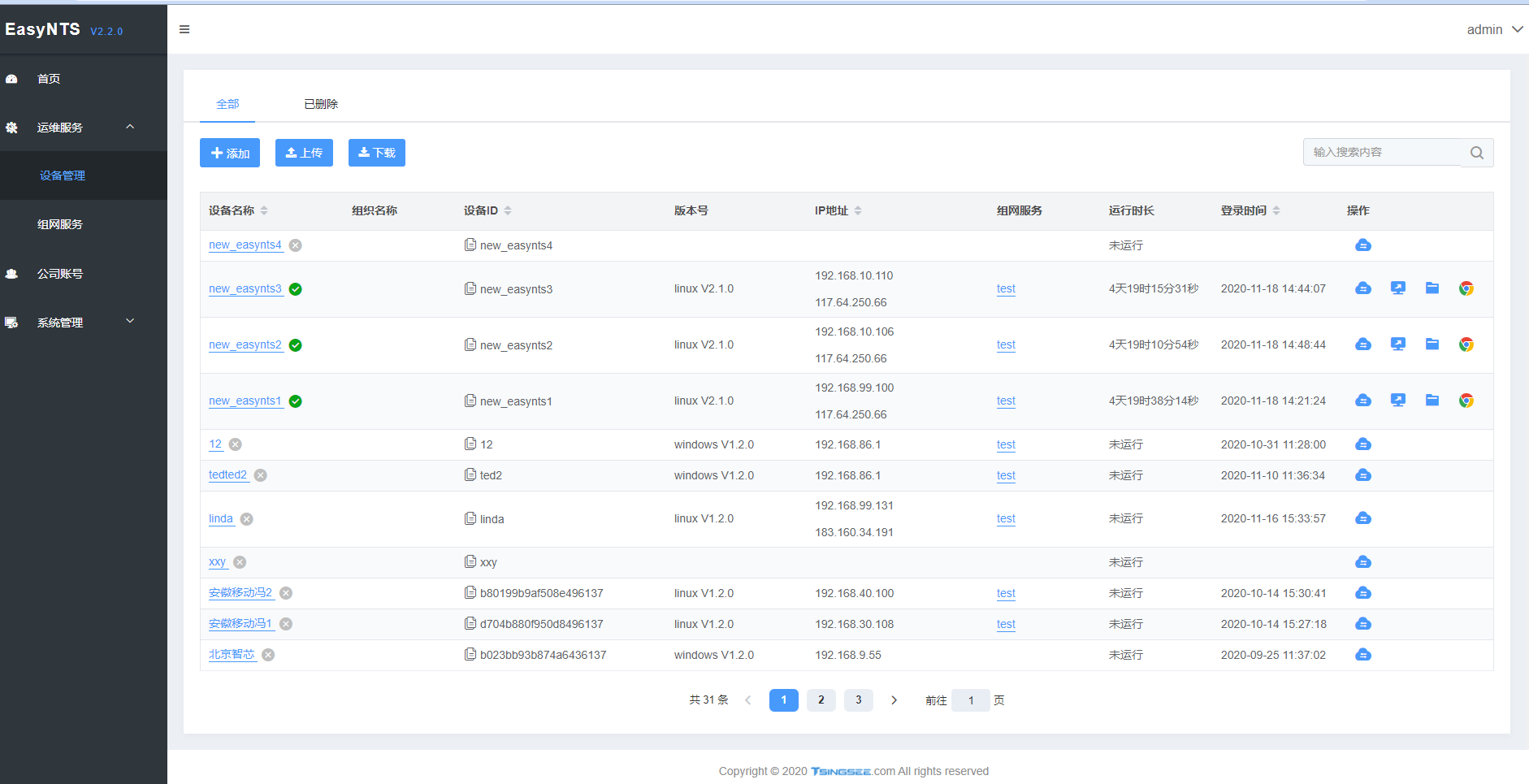This screenshot has width=1529, height=784.
Task: Go to page 3
Action: click(859, 700)
